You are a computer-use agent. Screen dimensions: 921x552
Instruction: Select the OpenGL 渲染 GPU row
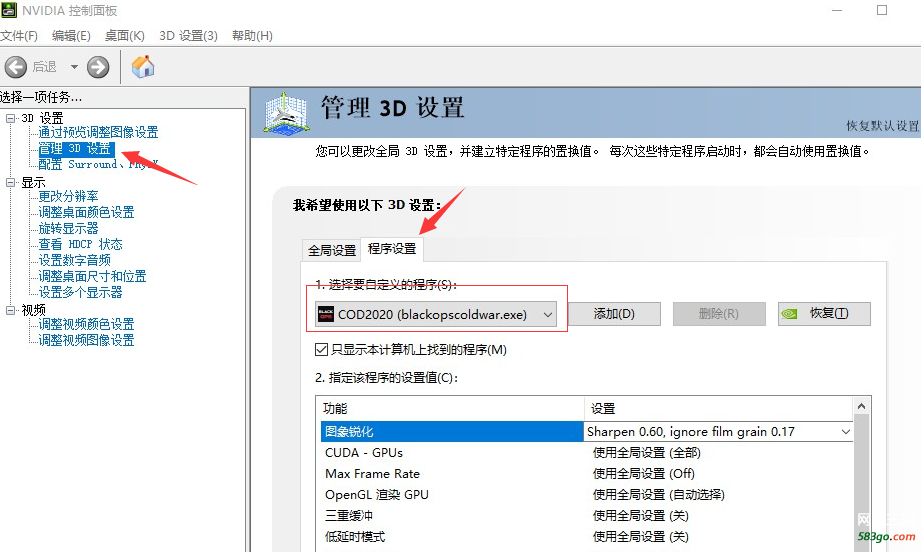pos(452,494)
